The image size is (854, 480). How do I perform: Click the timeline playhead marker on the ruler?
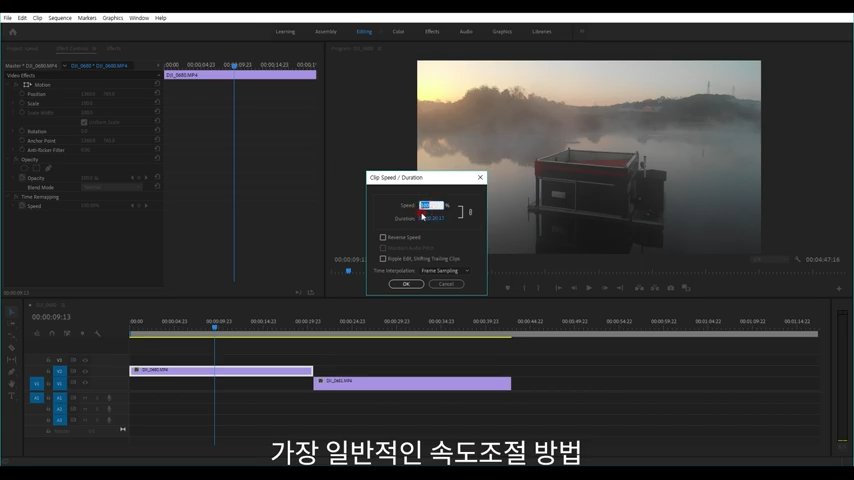pos(214,326)
